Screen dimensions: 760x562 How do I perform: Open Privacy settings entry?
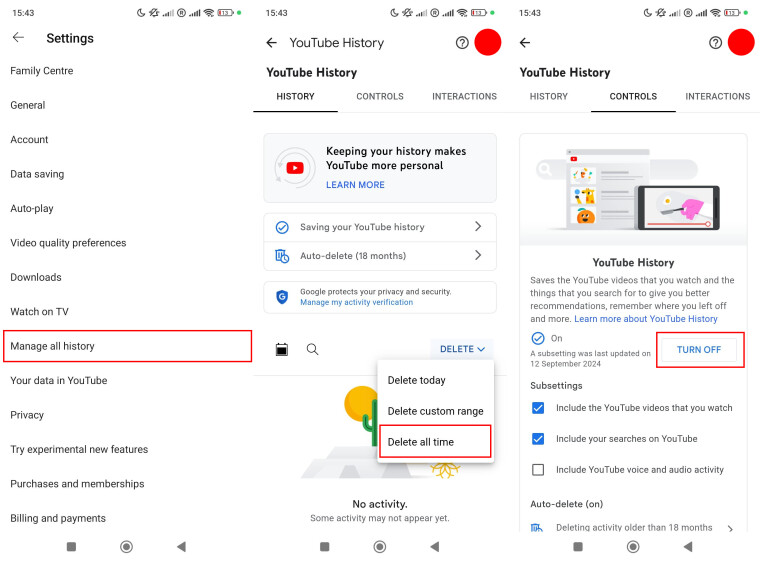126,415
